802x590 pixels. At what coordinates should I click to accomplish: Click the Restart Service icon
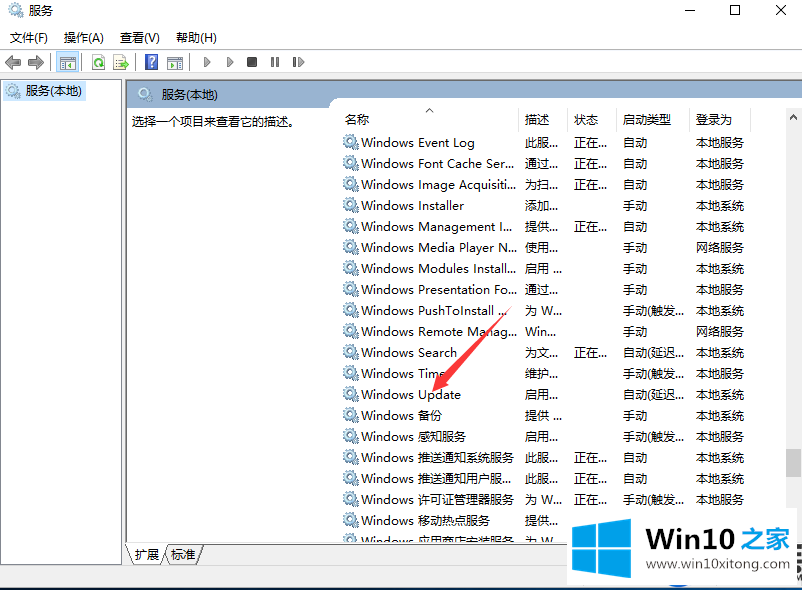click(x=298, y=62)
